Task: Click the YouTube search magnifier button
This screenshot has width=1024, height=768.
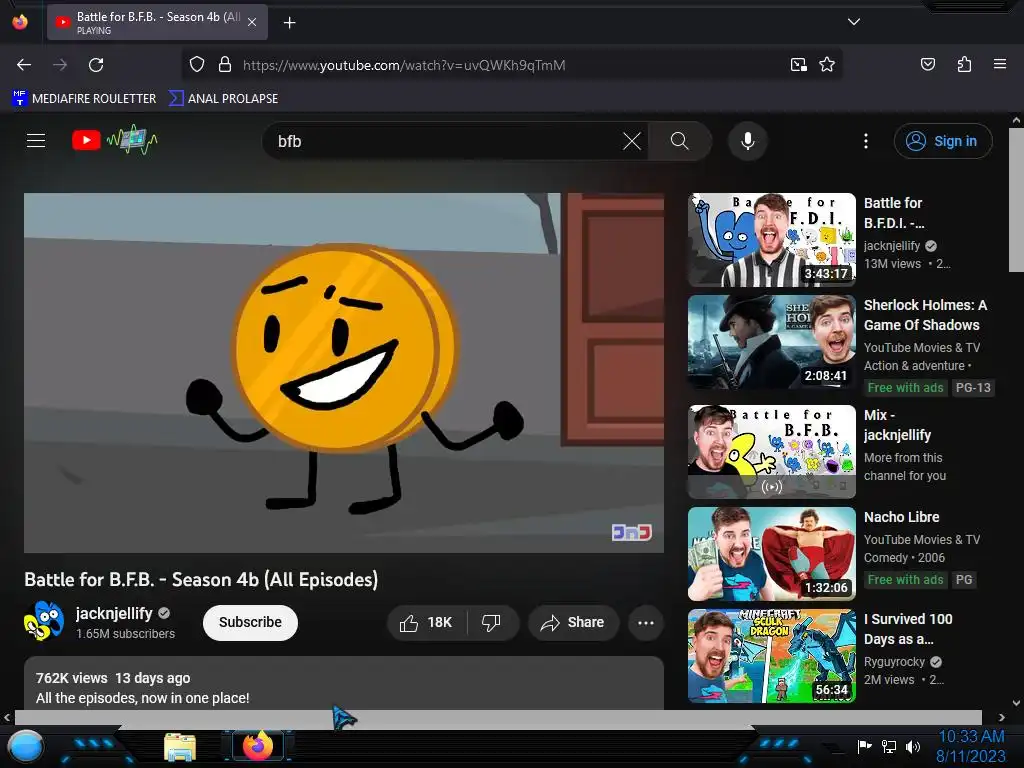Action: click(x=679, y=141)
